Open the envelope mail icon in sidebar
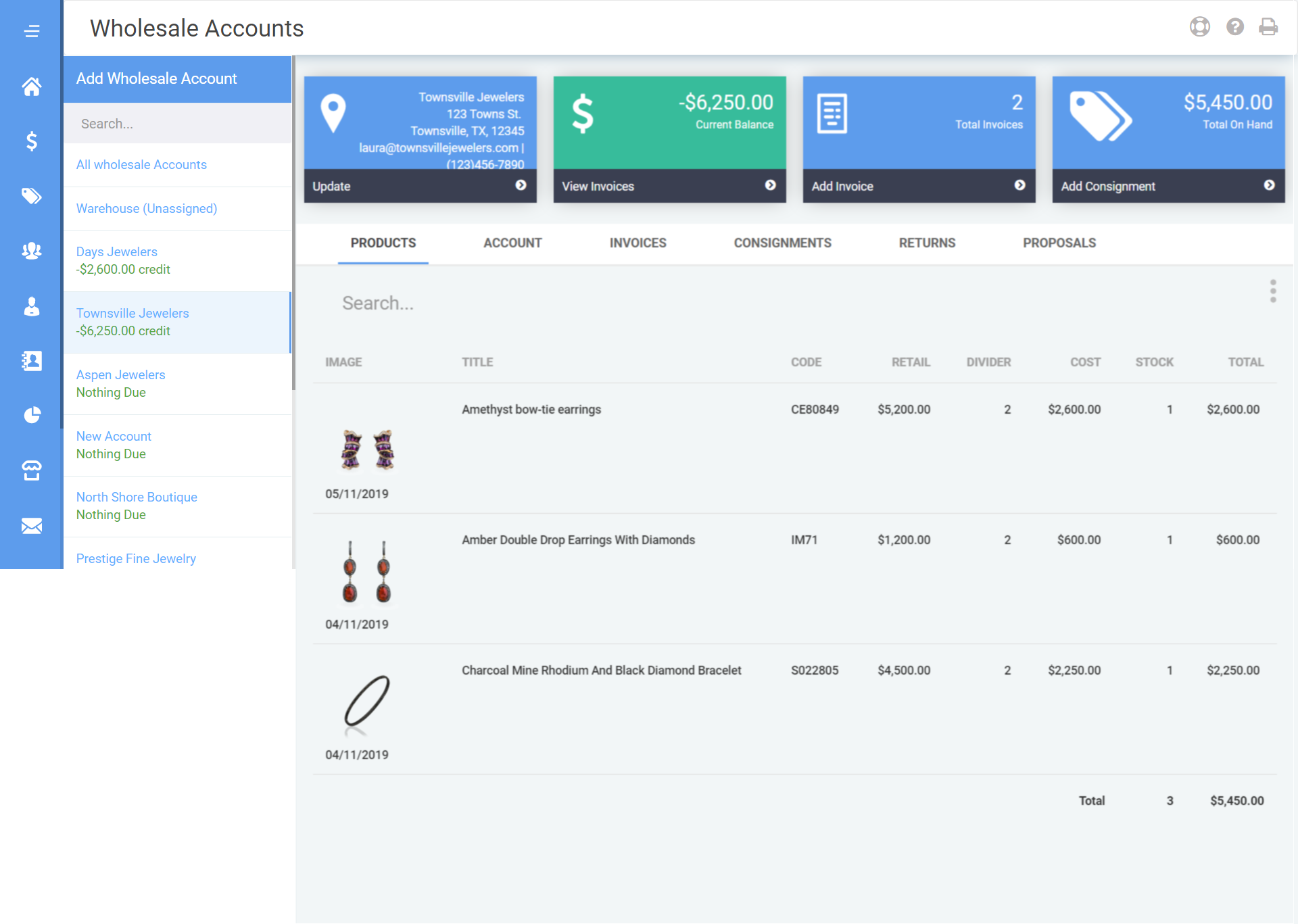 tap(31, 526)
